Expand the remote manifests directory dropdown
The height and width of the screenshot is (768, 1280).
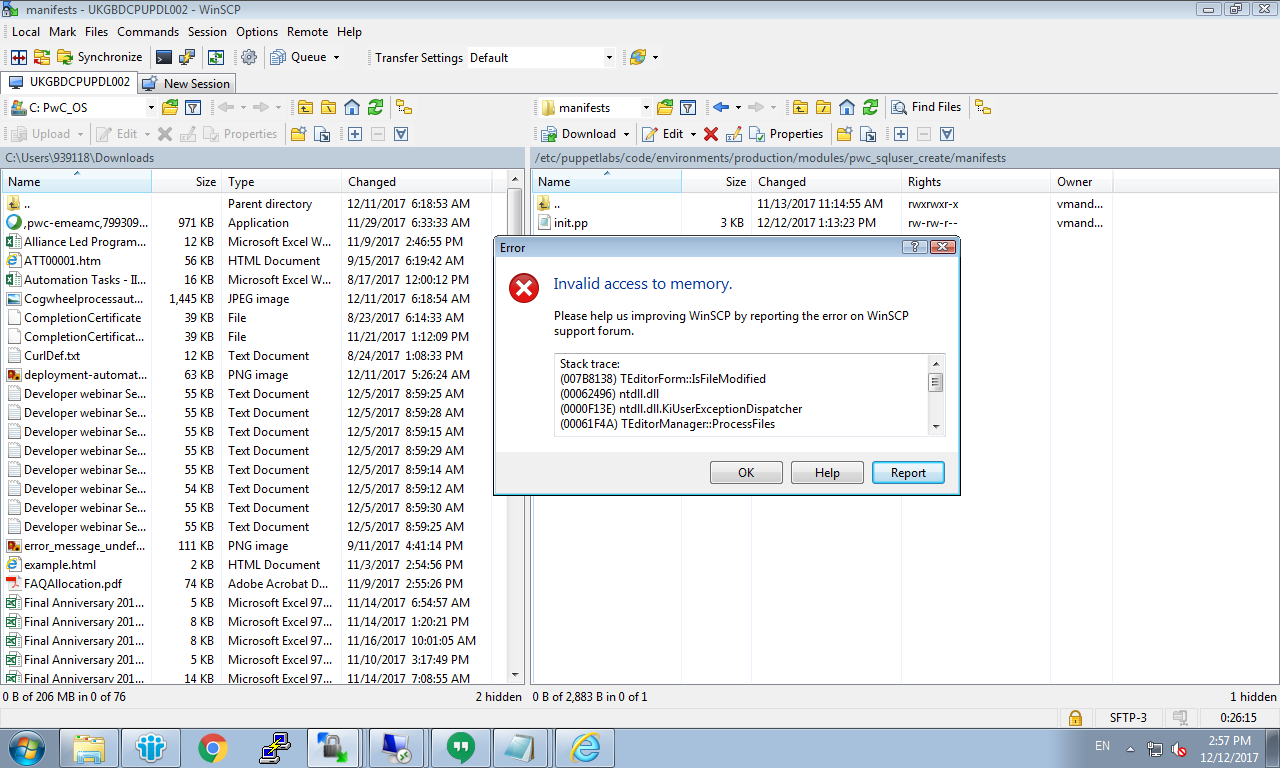tap(645, 108)
